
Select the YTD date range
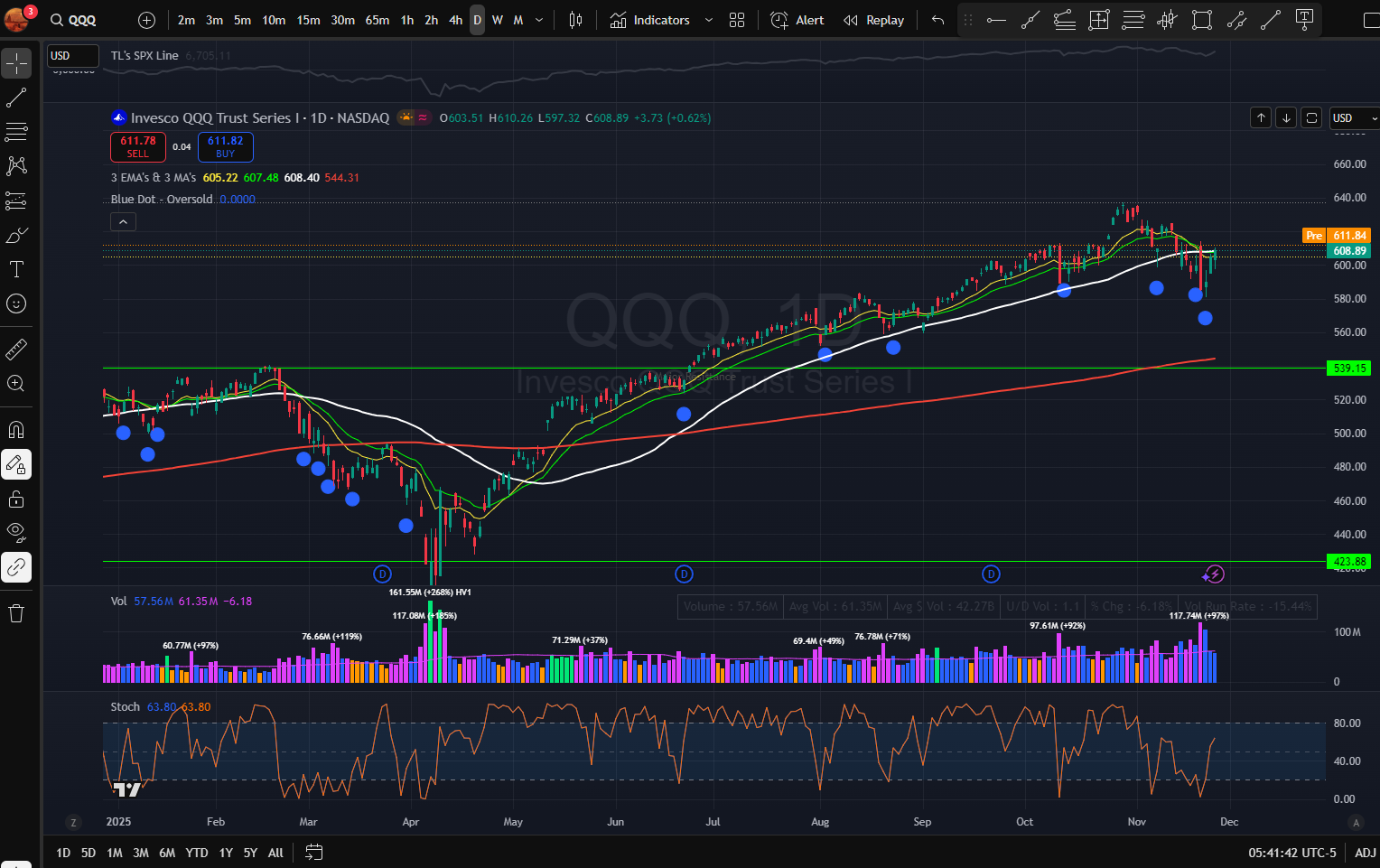point(197,853)
